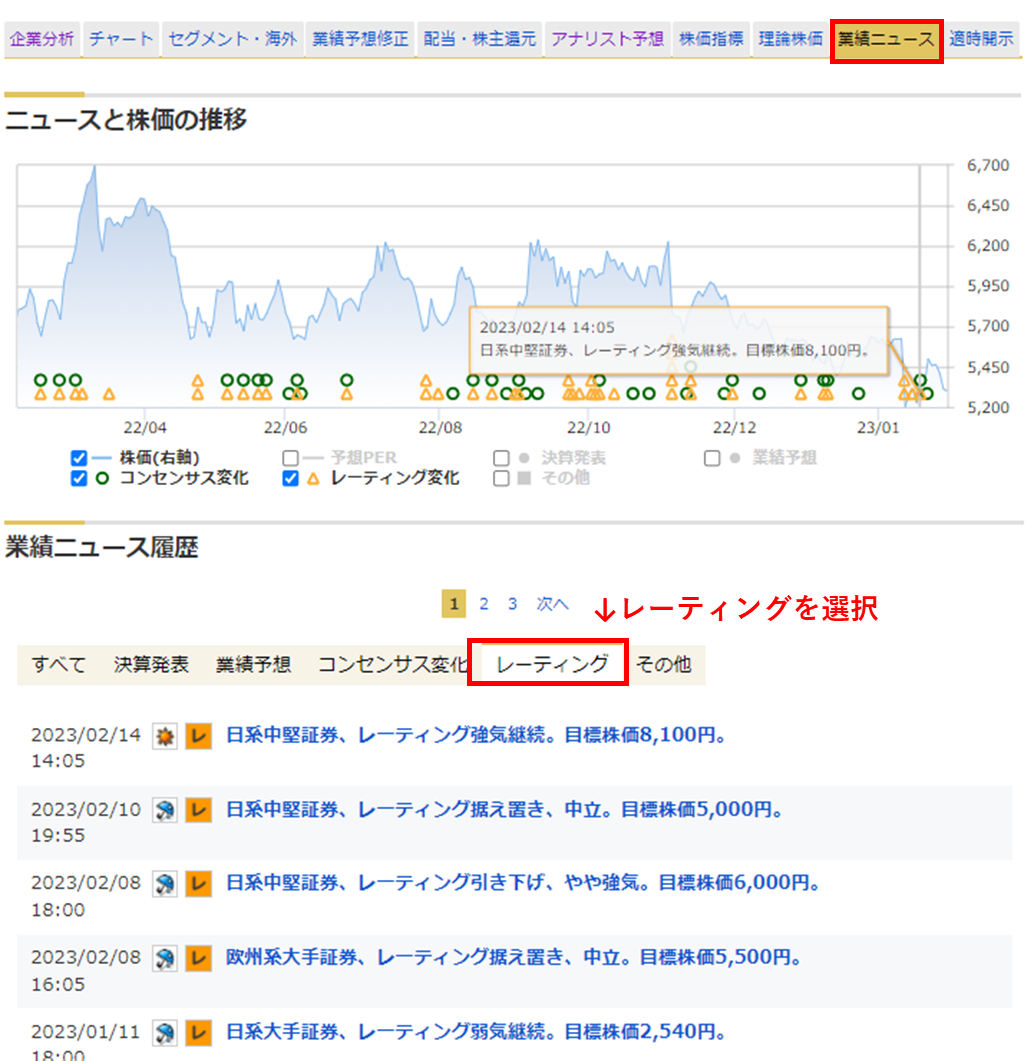Select the すべて filter tab

(x=57, y=663)
